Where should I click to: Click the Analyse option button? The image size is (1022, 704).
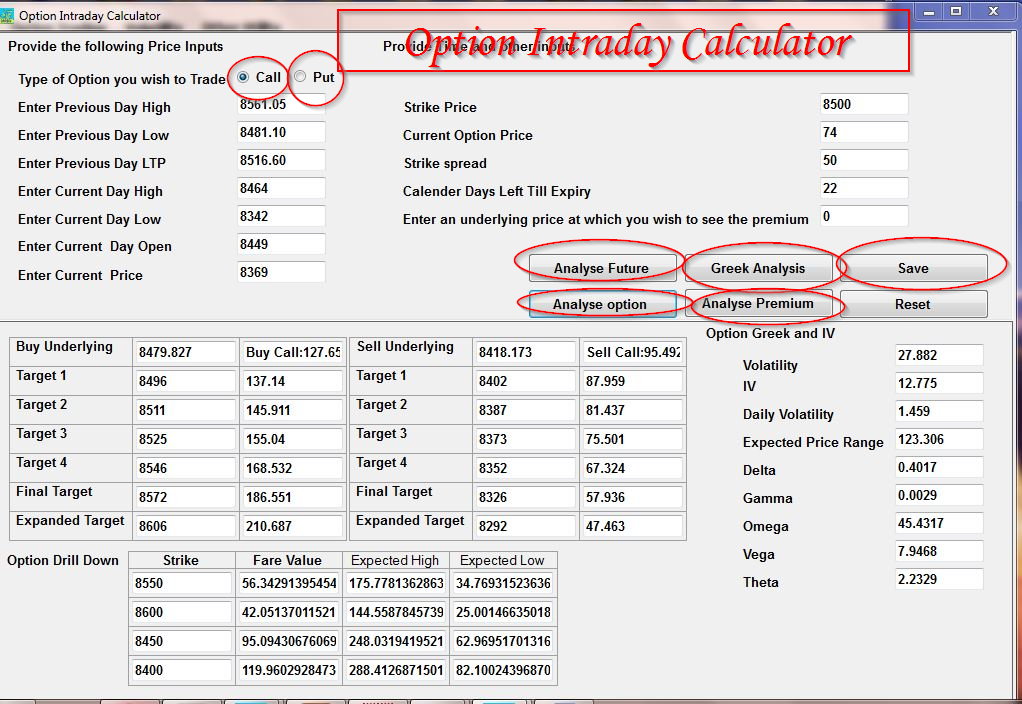click(601, 304)
